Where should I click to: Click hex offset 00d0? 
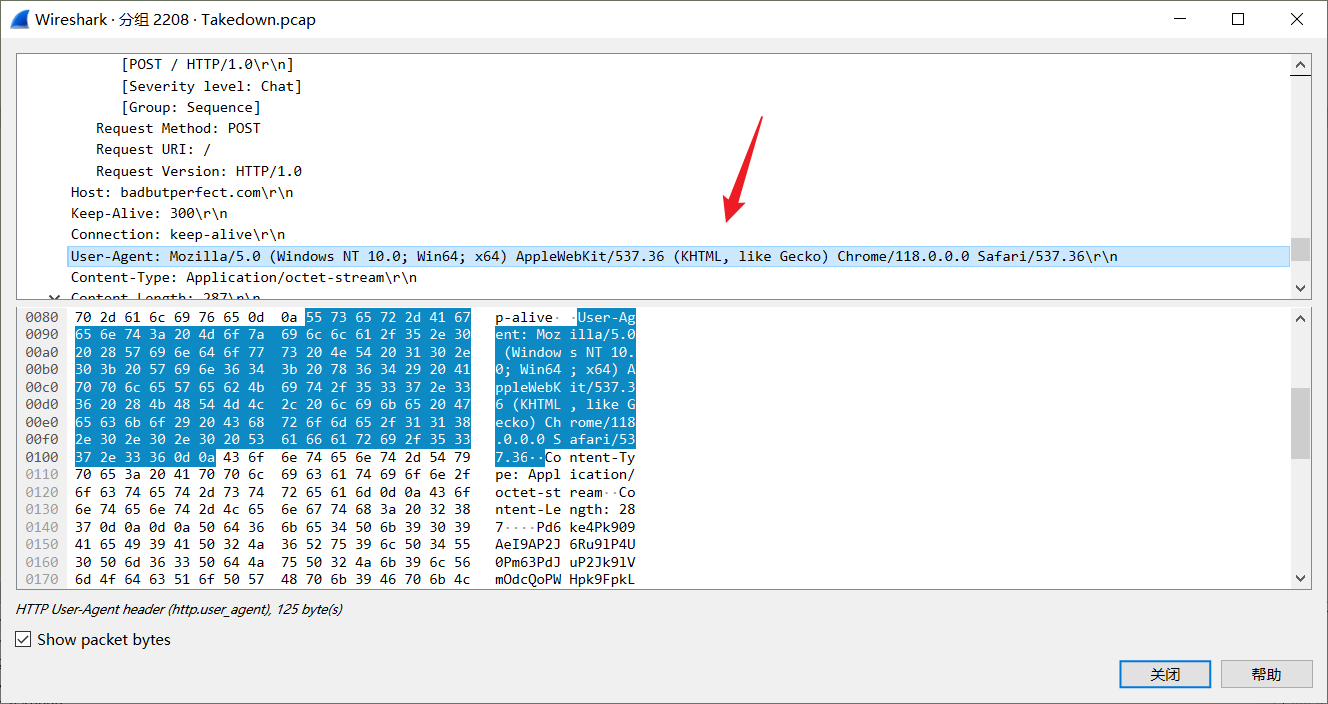point(42,404)
